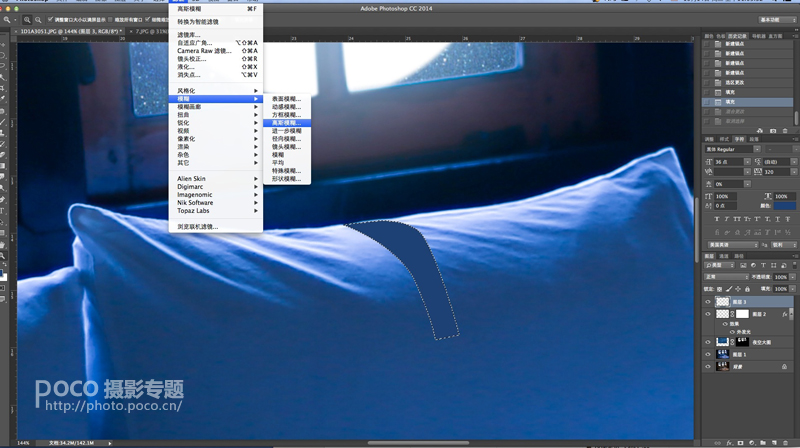The height and width of the screenshot is (448, 800).
Task: Hide 背景 layer eye icon
Action: (x=708, y=366)
